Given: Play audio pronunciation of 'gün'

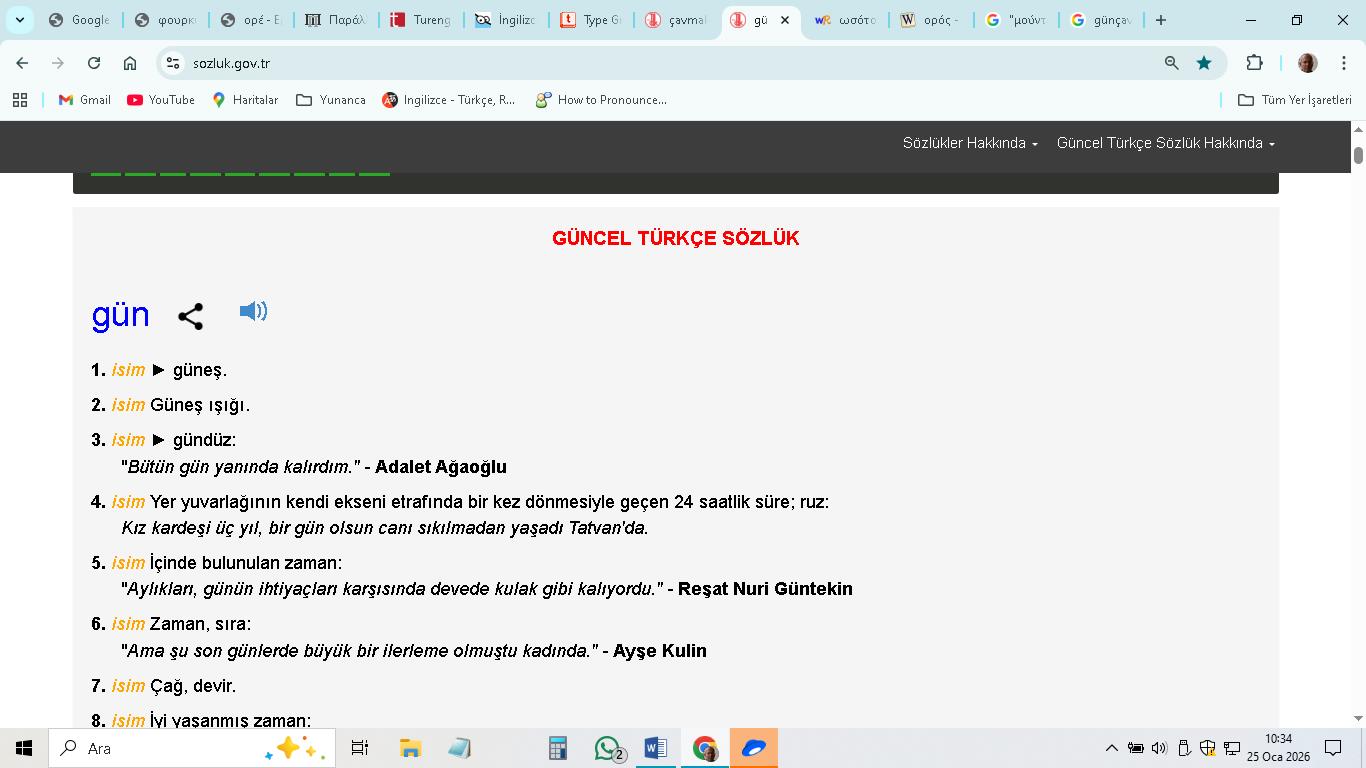Looking at the screenshot, I should click(x=253, y=311).
